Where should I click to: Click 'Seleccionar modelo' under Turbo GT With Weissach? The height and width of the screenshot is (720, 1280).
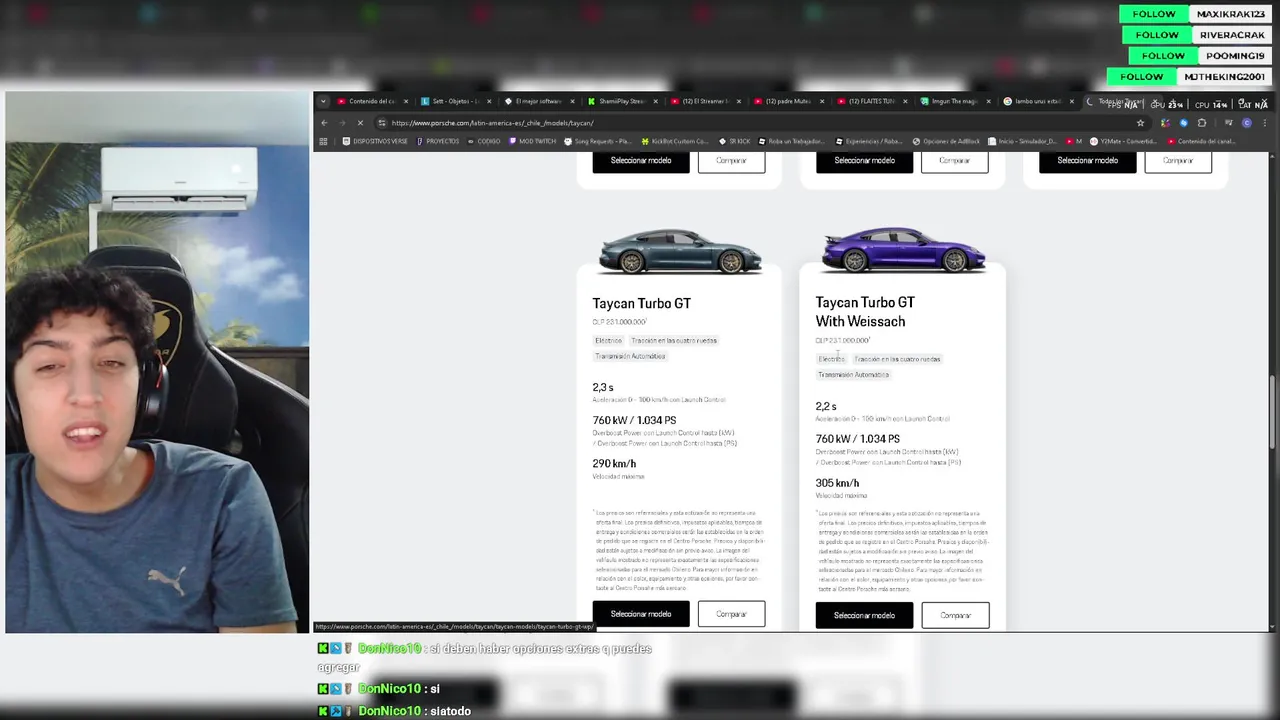point(864,615)
